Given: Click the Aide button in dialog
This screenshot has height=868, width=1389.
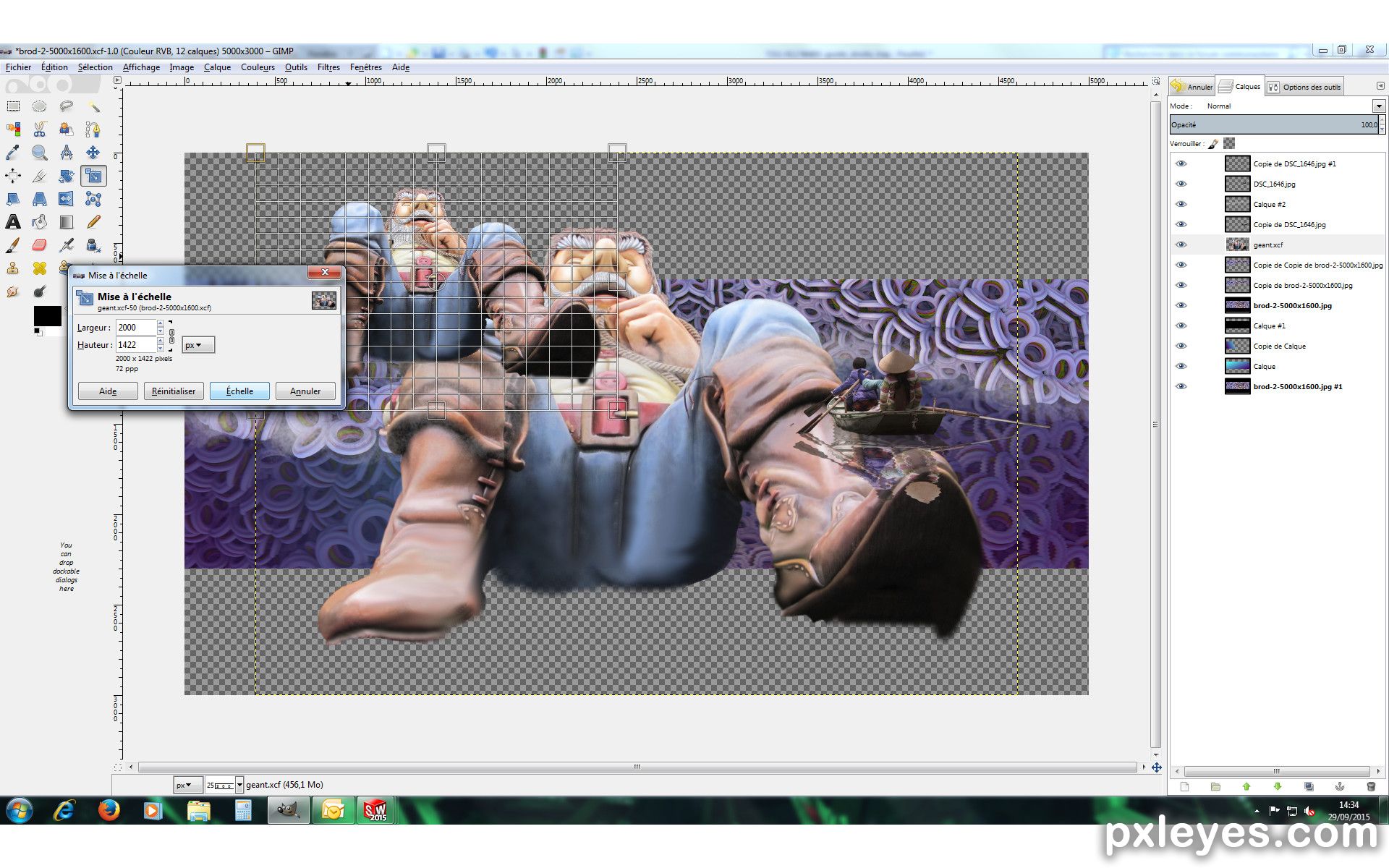Looking at the screenshot, I should [x=108, y=391].
